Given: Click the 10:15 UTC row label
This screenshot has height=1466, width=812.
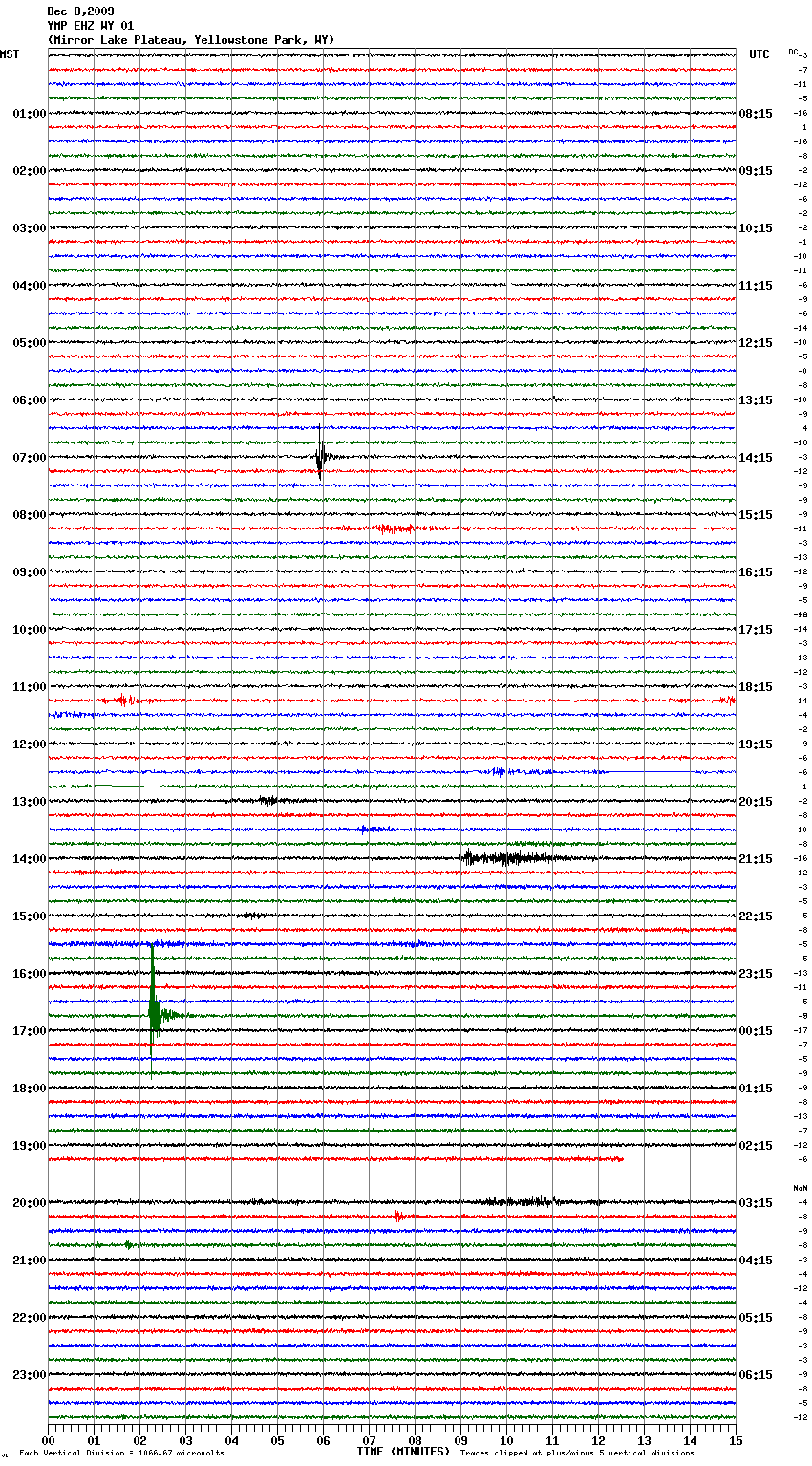Looking at the screenshot, I should pos(756,228).
